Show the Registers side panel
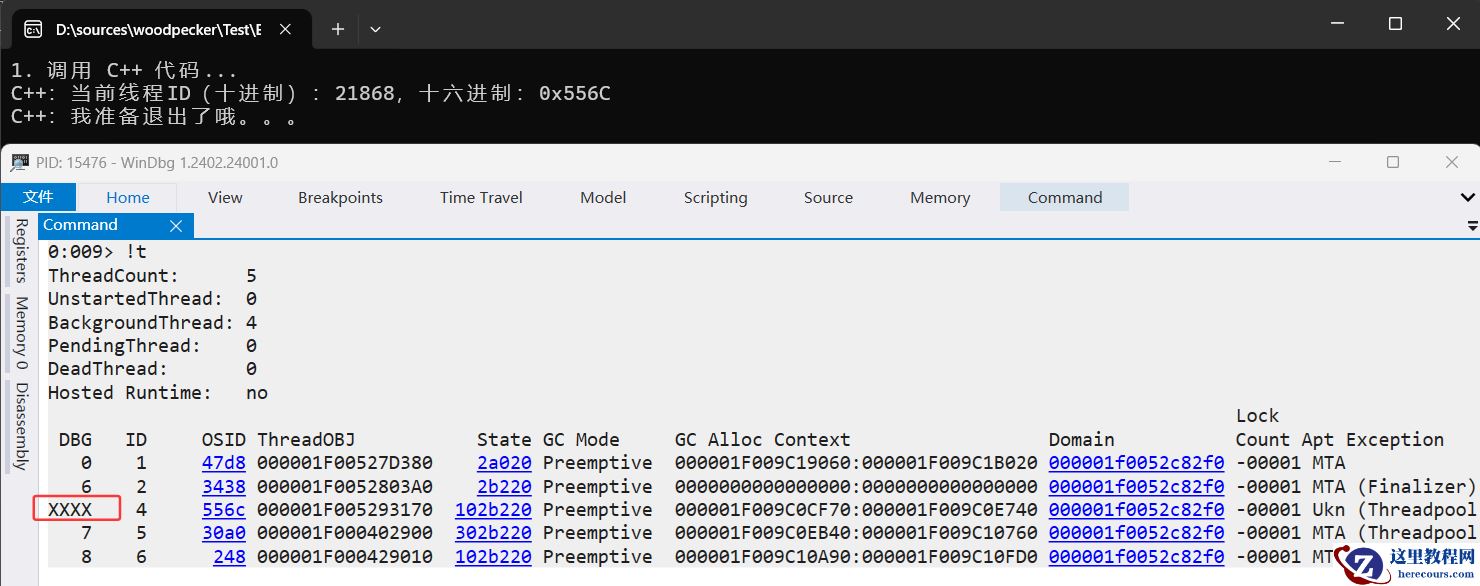 pos(21,251)
